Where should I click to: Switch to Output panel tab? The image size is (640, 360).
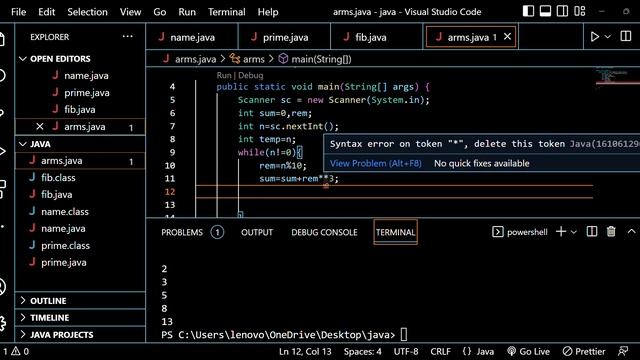pyautogui.click(x=257, y=232)
